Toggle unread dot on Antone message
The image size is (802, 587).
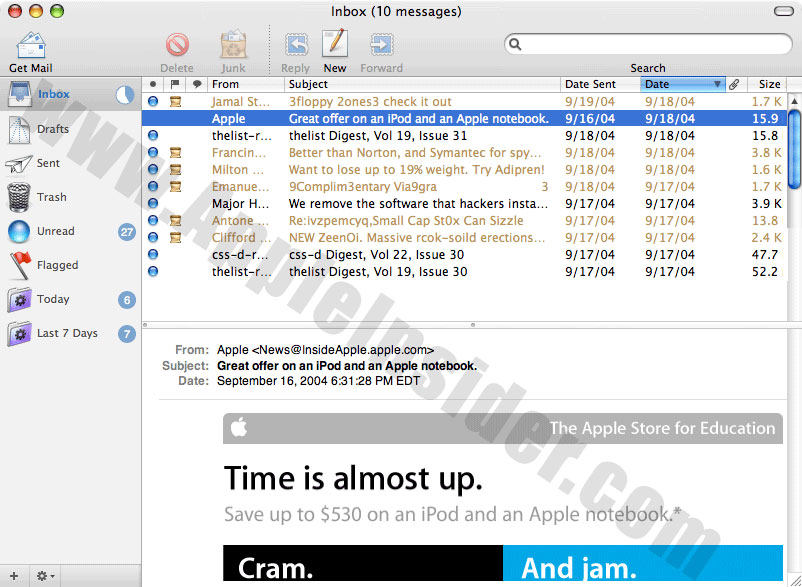point(152,220)
